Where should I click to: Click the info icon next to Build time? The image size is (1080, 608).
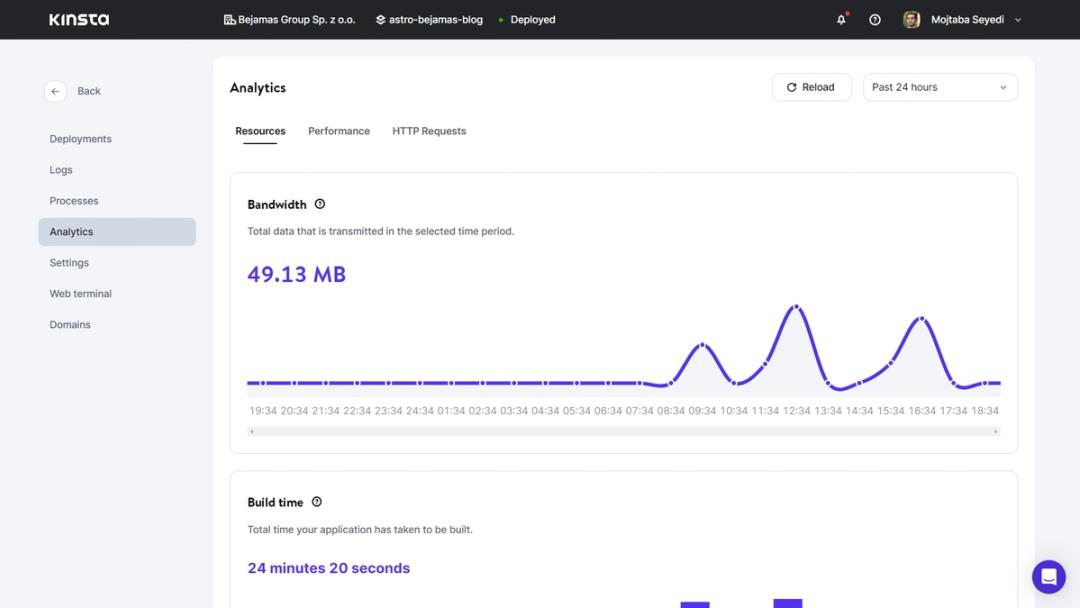tap(316, 501)
